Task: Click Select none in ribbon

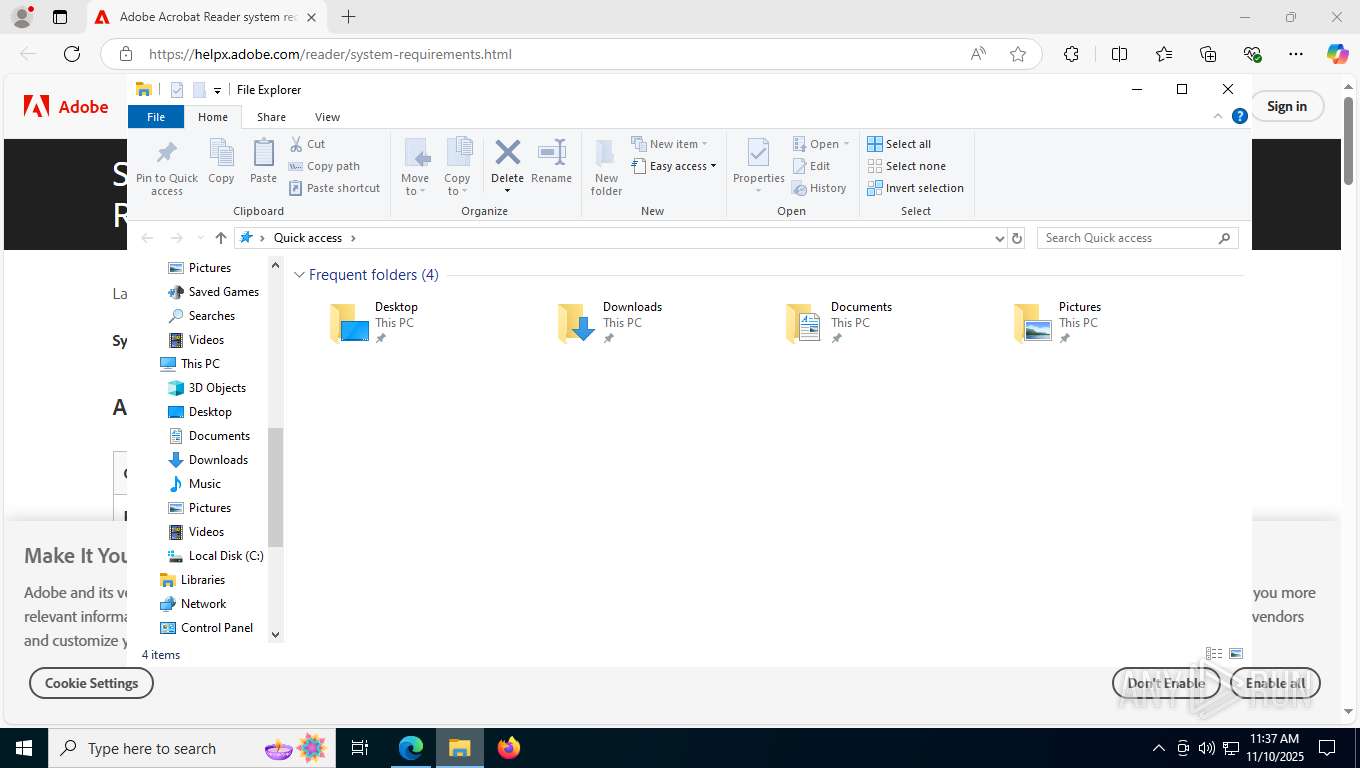Action: tap(906, 166)
